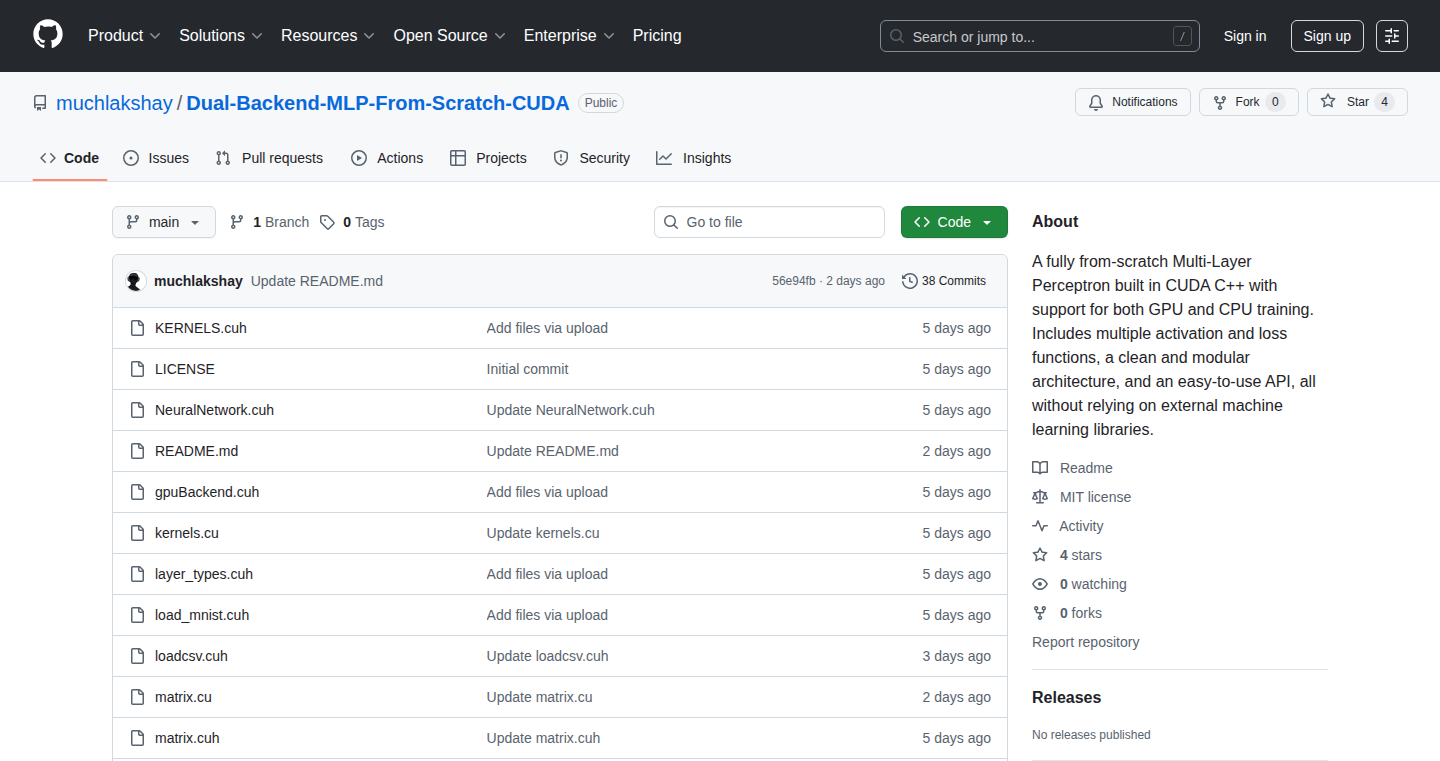Image resolution: width=1440 pixels, height=761 pixels.
Task: Open the appearance settings icon button
Action: click(x=1392, y=36)
